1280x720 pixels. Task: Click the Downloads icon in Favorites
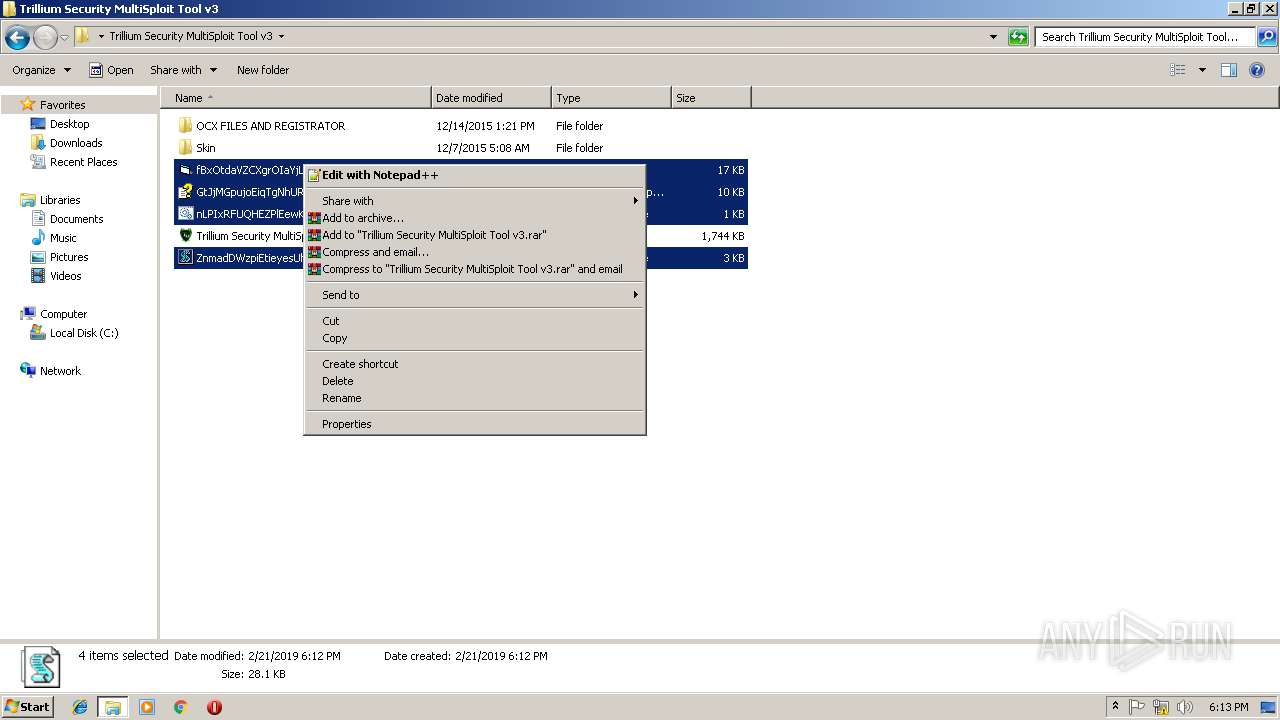[38, 143]
